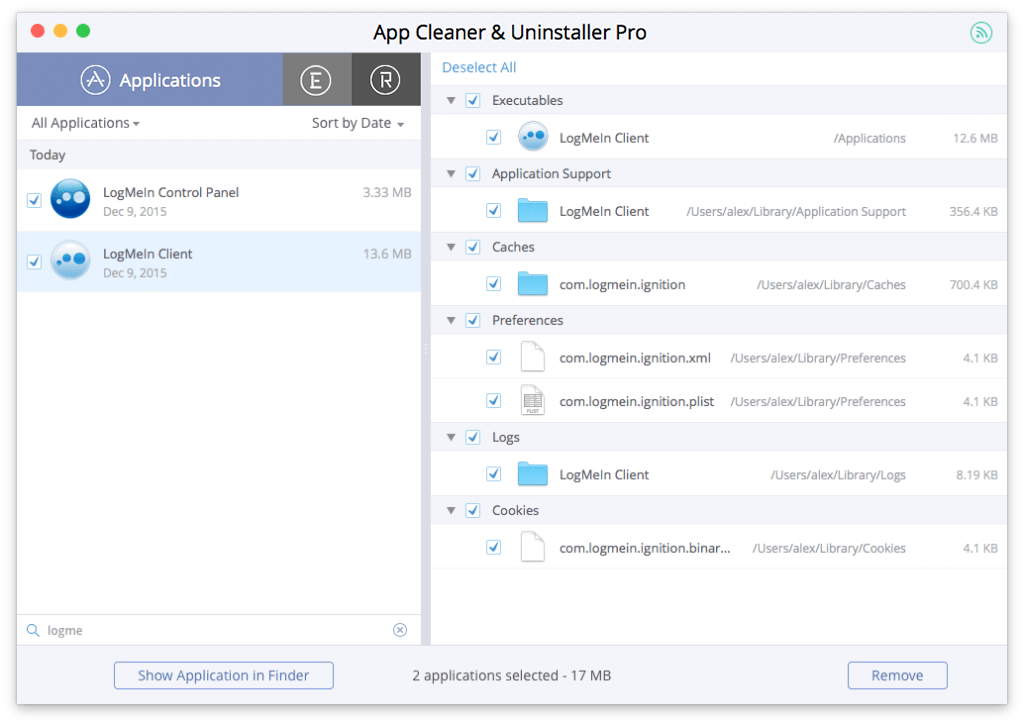Toggle the Cookies group checkbox
Screen dimensions: 1024x725
pos(473,510)
